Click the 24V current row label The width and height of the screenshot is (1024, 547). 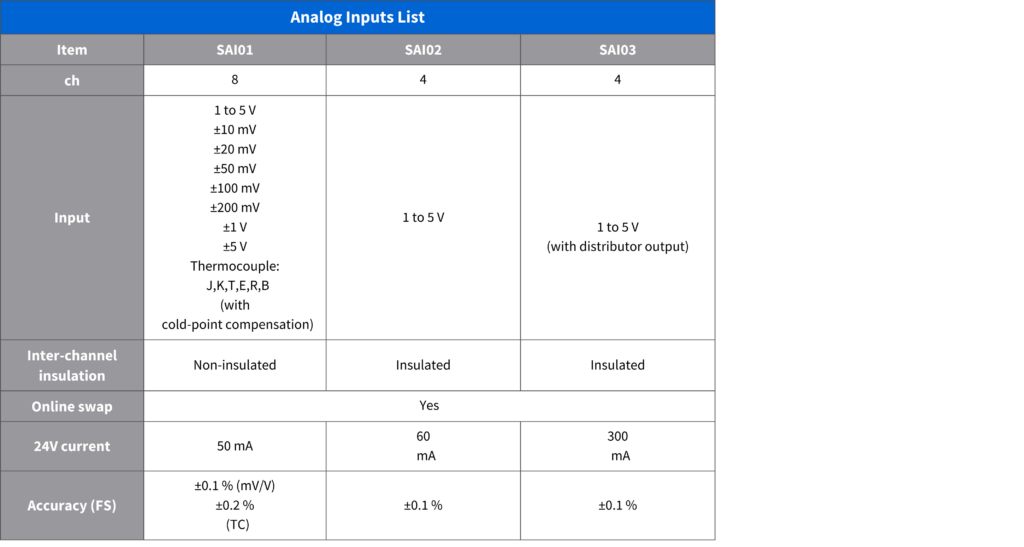[72, 446]
